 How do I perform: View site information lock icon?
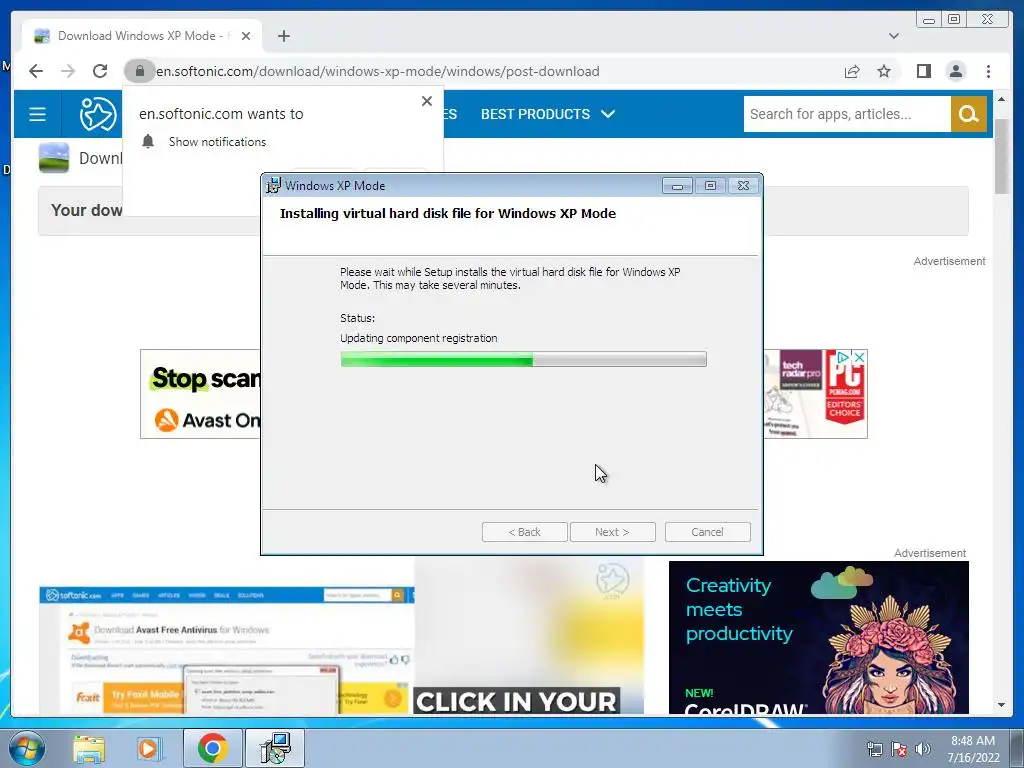coord(140,71)
